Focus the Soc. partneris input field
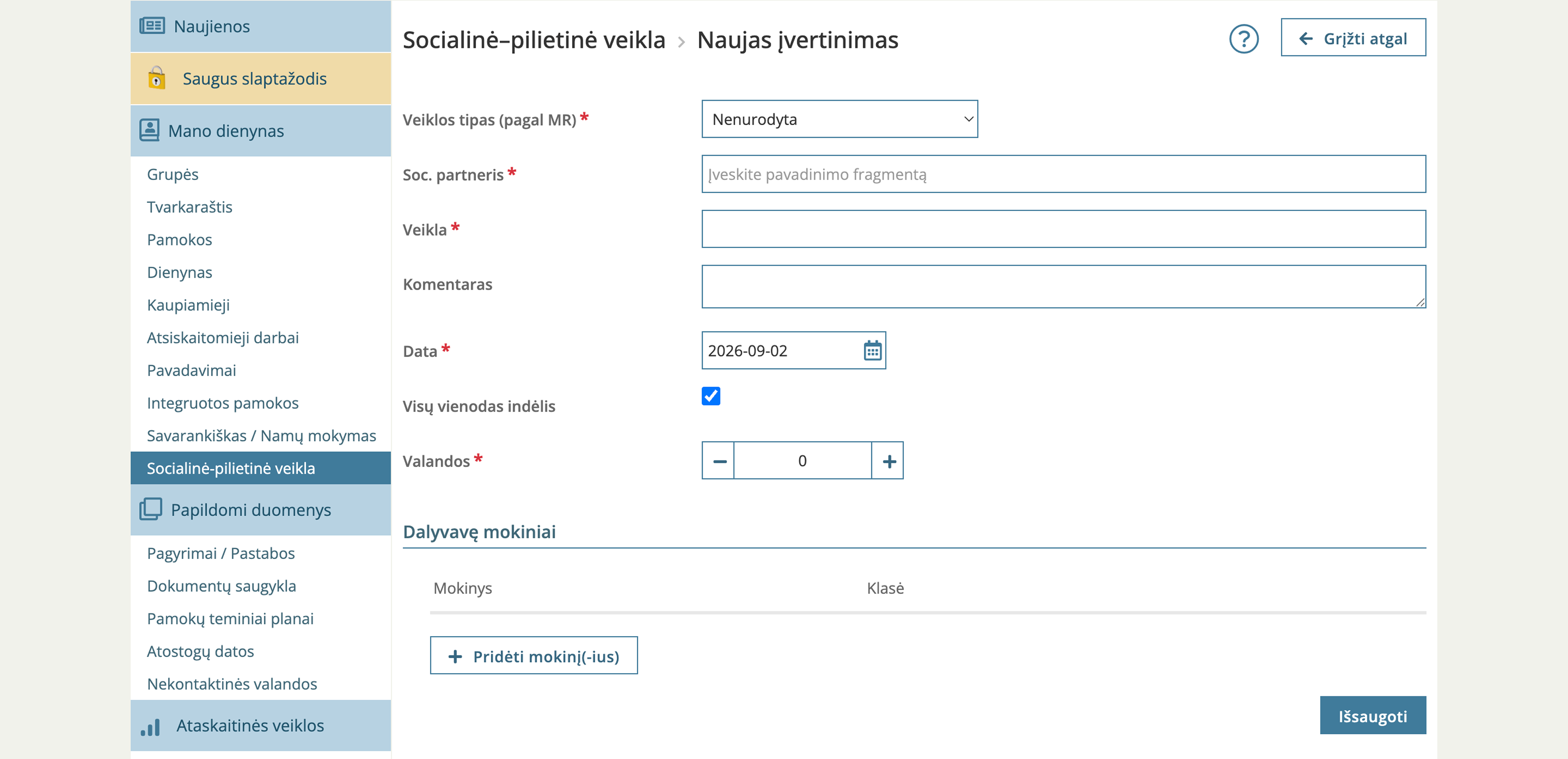Viewport: 1568px width, 759px height. pyautogui.click(x=1063, y=175)
